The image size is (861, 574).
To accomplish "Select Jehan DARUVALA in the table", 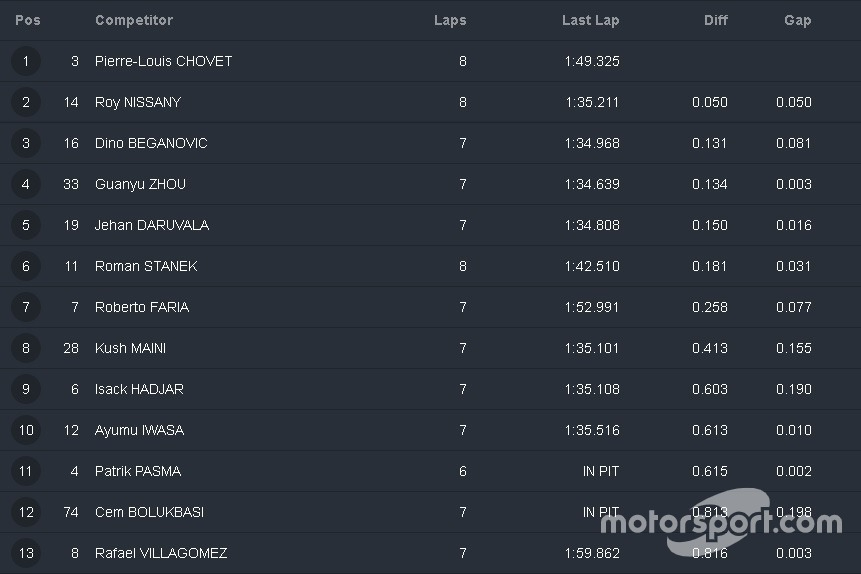I will pos(152,225).
